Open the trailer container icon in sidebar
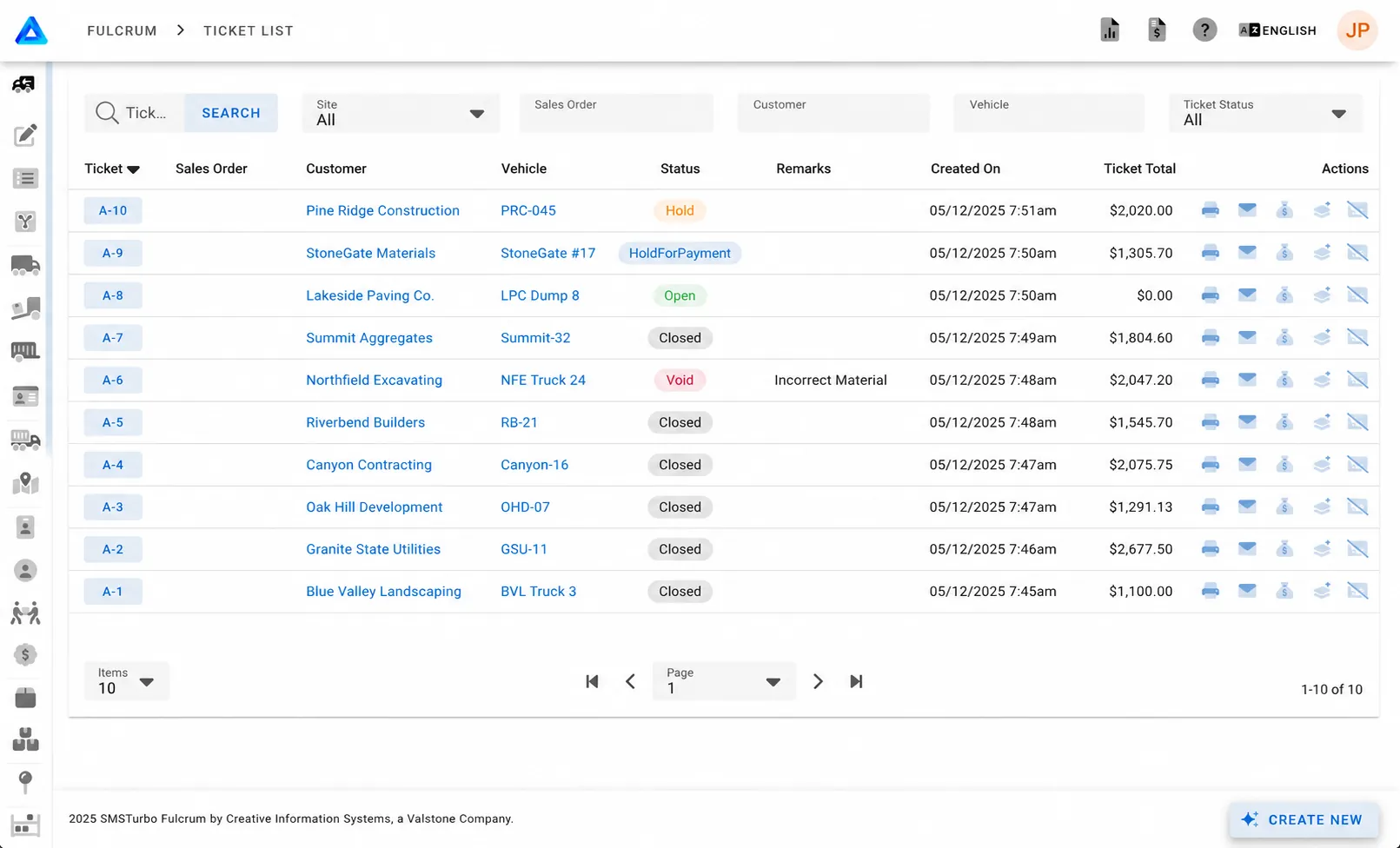Image resolution: width=1400 pixels, height=848 pixels. [25, 351]
